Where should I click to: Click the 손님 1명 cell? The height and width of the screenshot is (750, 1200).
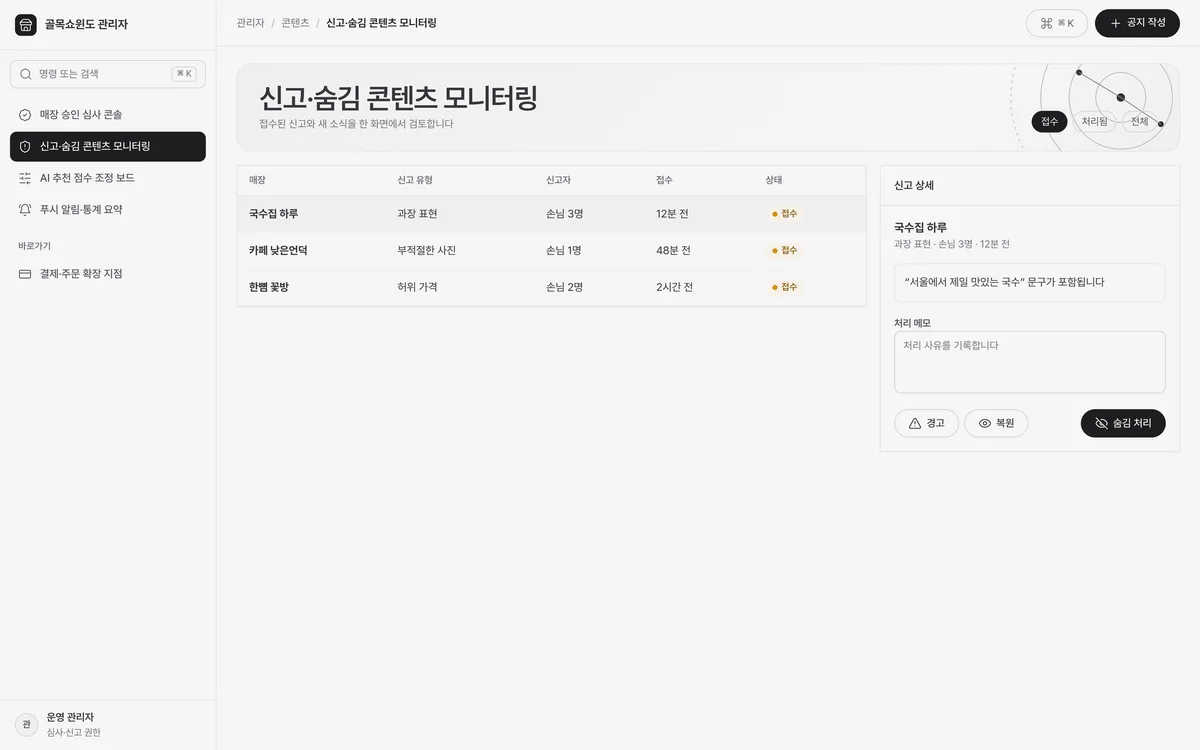(564, 251)
